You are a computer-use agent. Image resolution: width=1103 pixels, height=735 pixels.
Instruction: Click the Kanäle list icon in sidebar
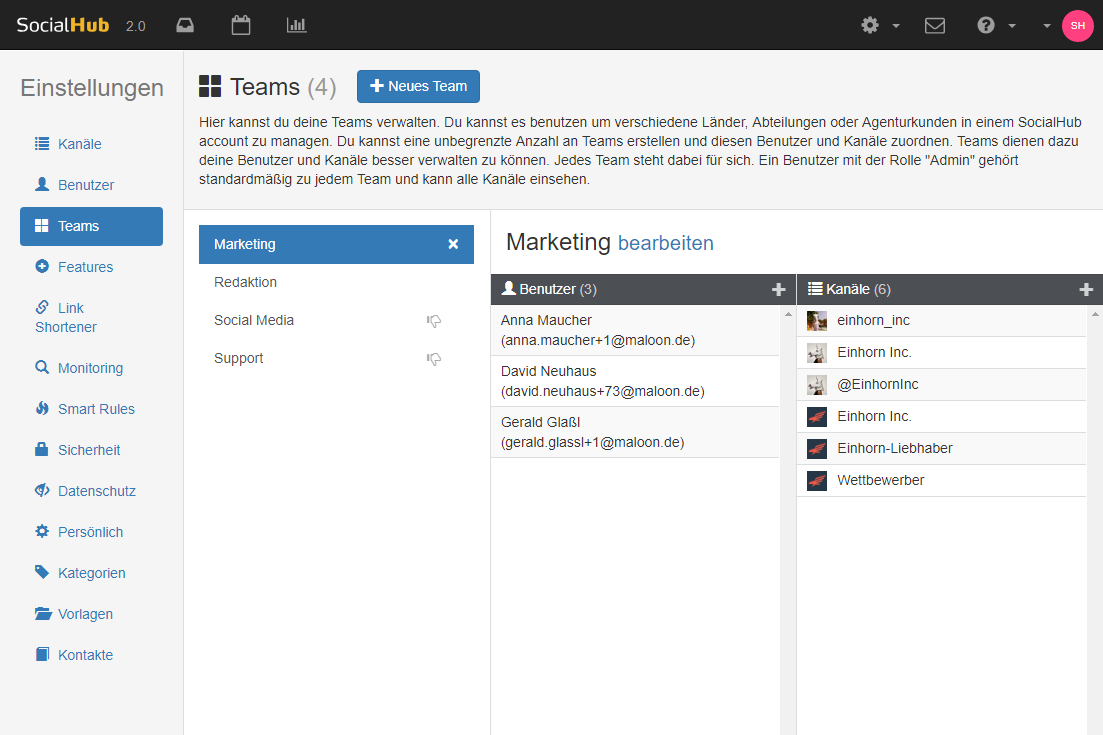click(x=42, y=143)
